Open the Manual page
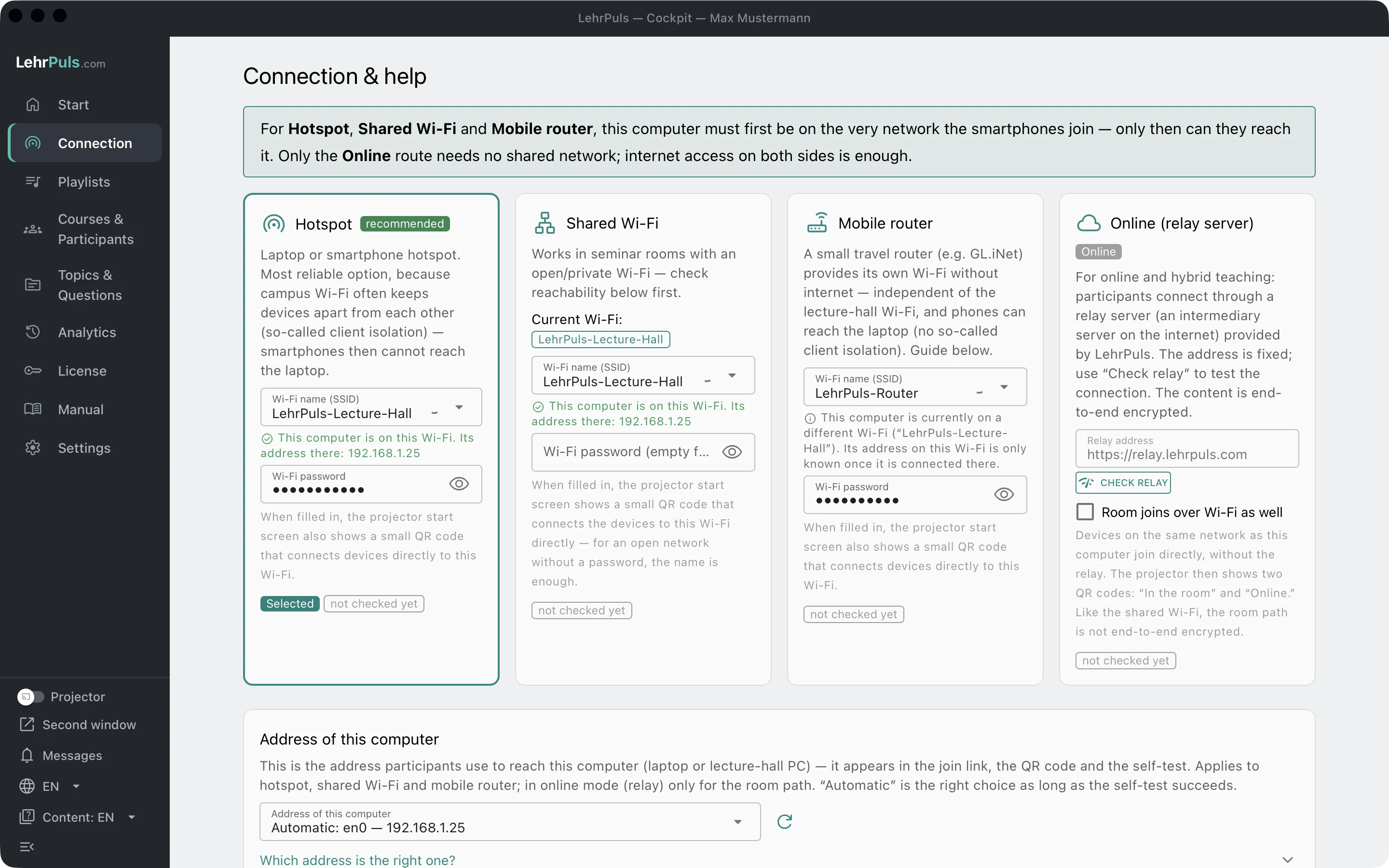 coord(85,409)
